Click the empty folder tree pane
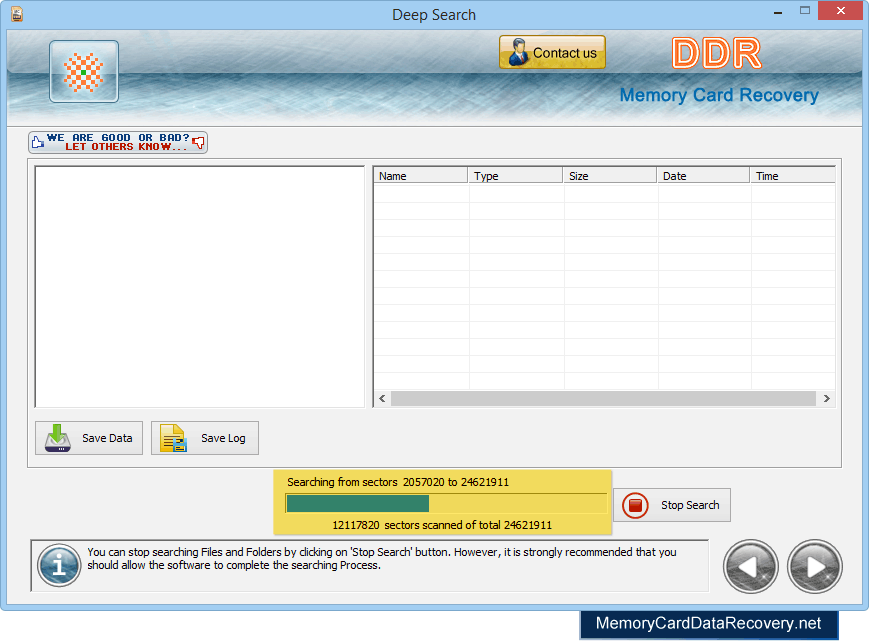The width and height of the screenshot is (869, 641). click(x=200, y=286)
